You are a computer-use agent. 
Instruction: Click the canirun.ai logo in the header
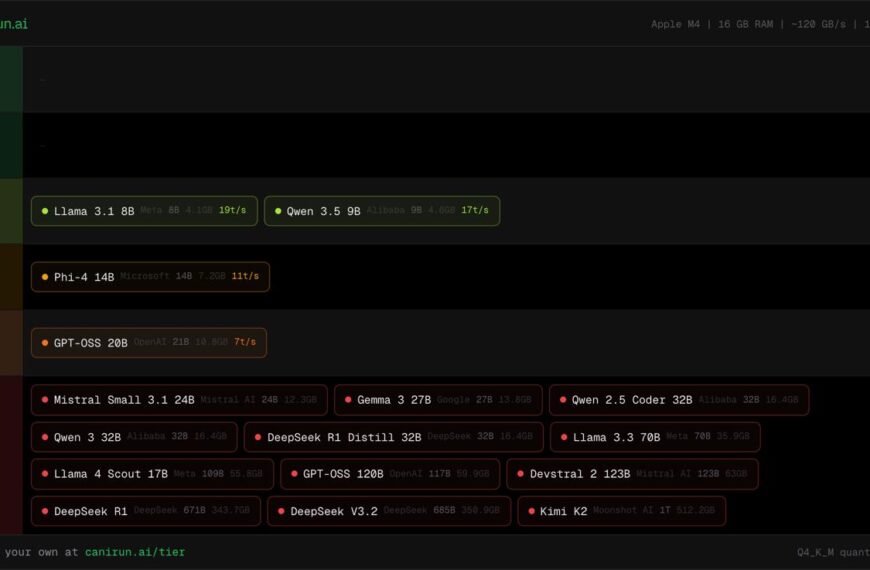(x=14, y=23)
